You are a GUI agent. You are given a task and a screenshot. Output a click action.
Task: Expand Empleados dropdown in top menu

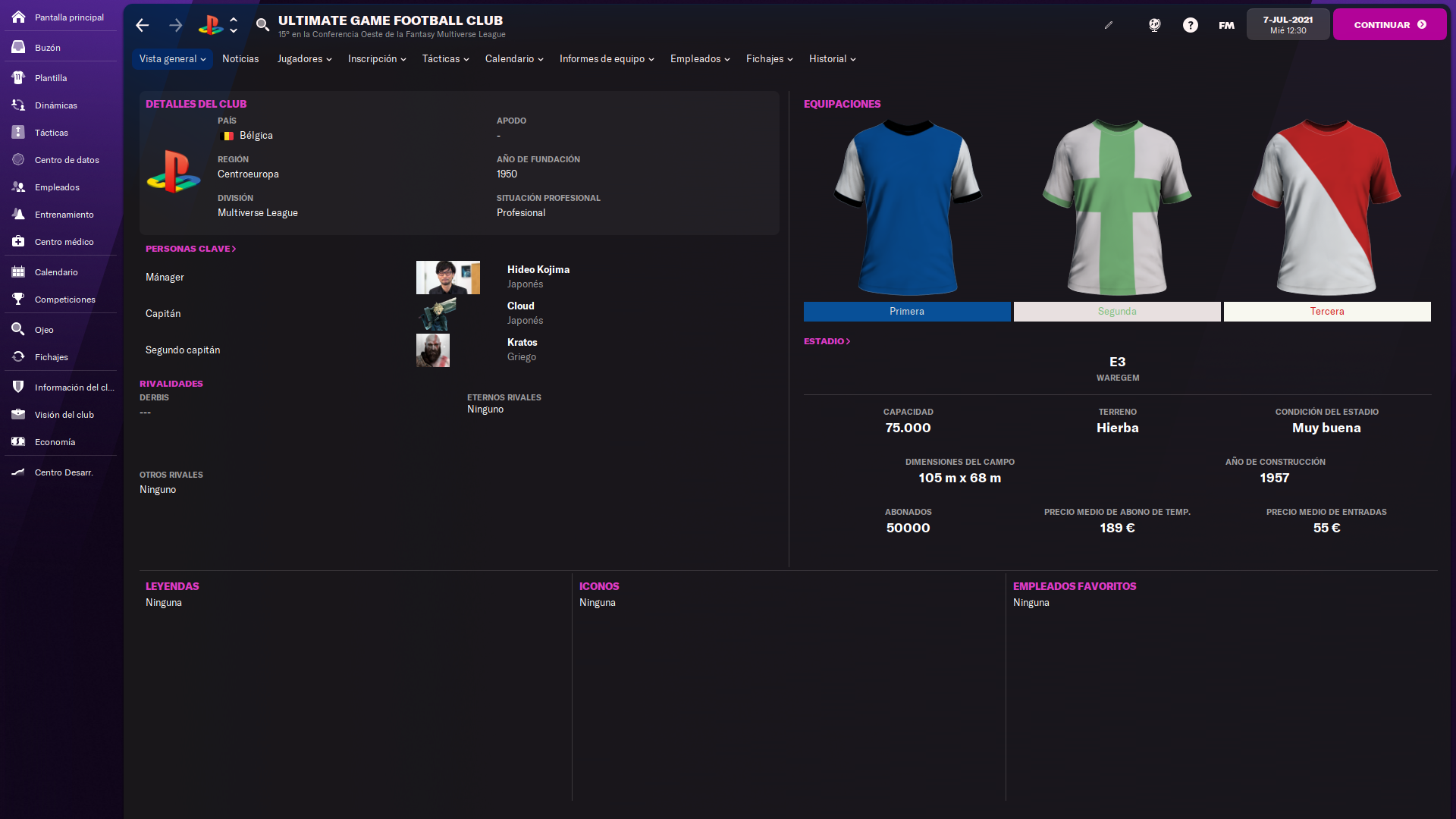pyautogui.click(x=700, y=58)
